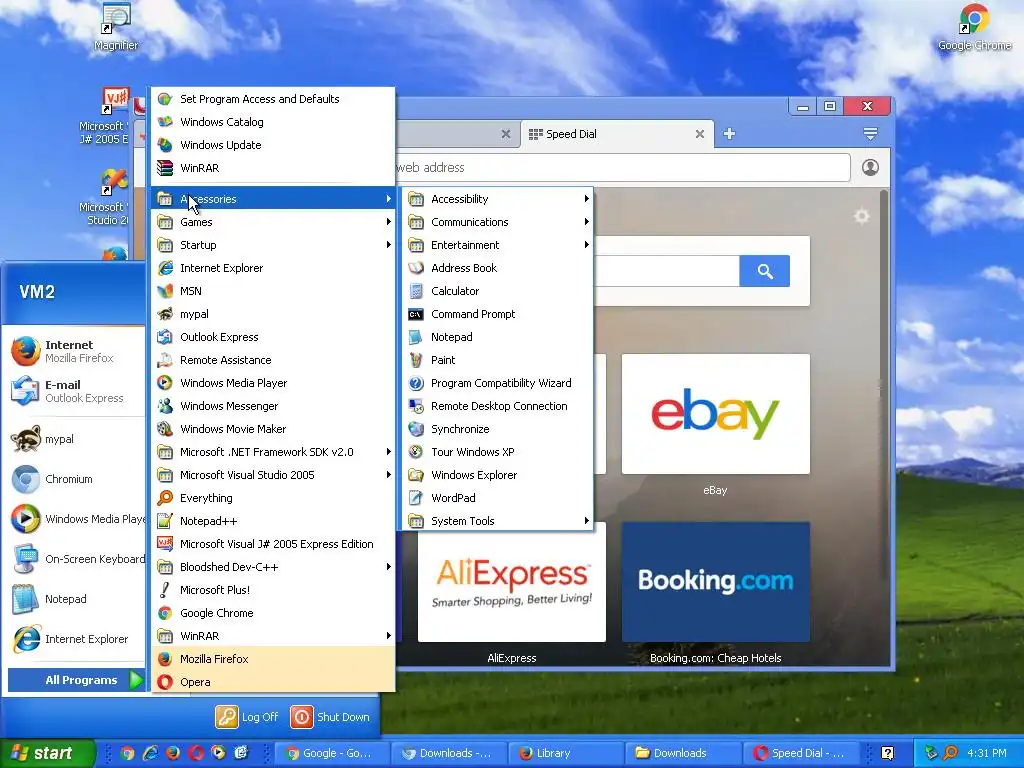Viewport: 1024px width, 768px height.
Task: Launch Program Compatibility Wizard
Action: point(498,383)
